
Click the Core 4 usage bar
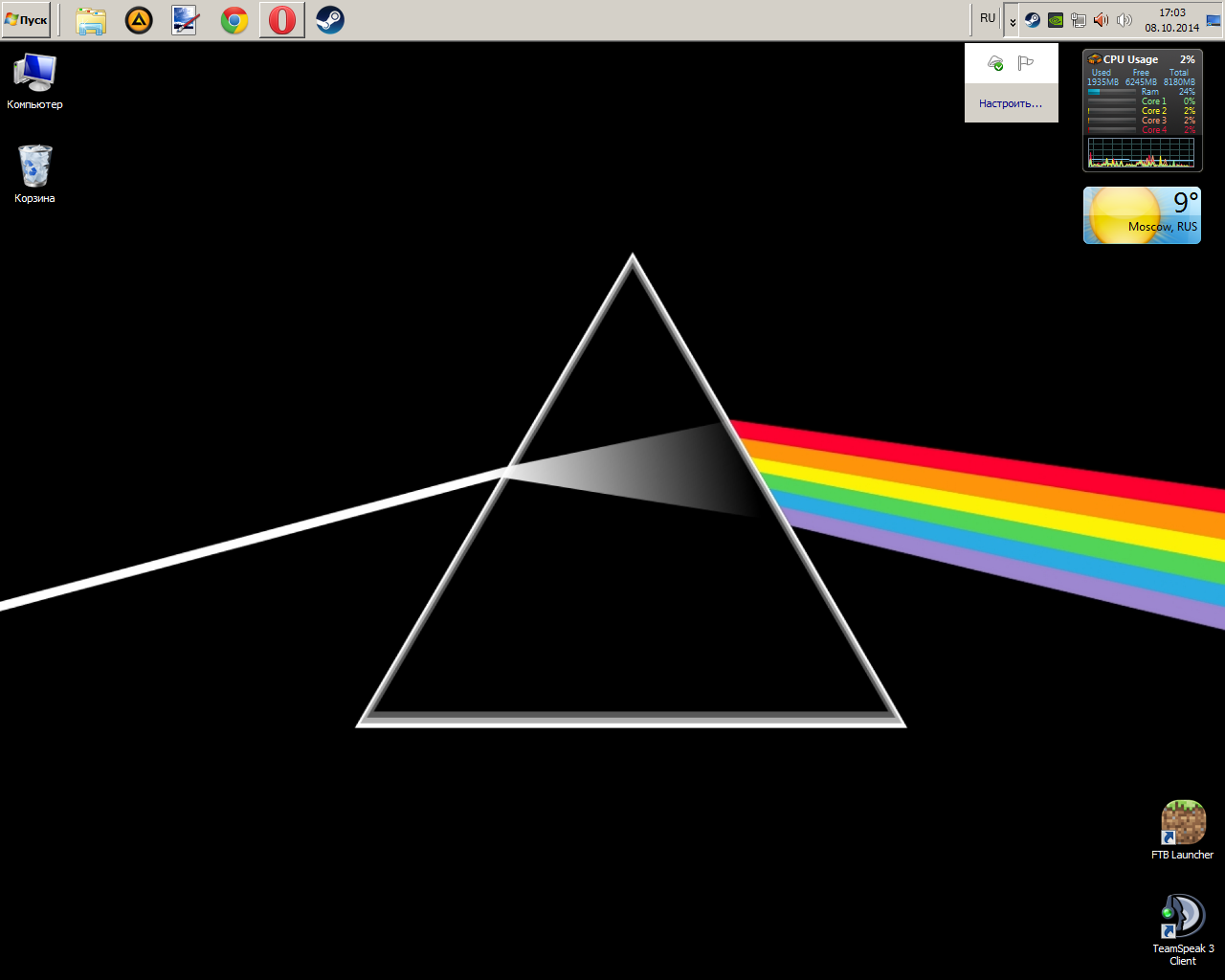[x=1112, y=130]
